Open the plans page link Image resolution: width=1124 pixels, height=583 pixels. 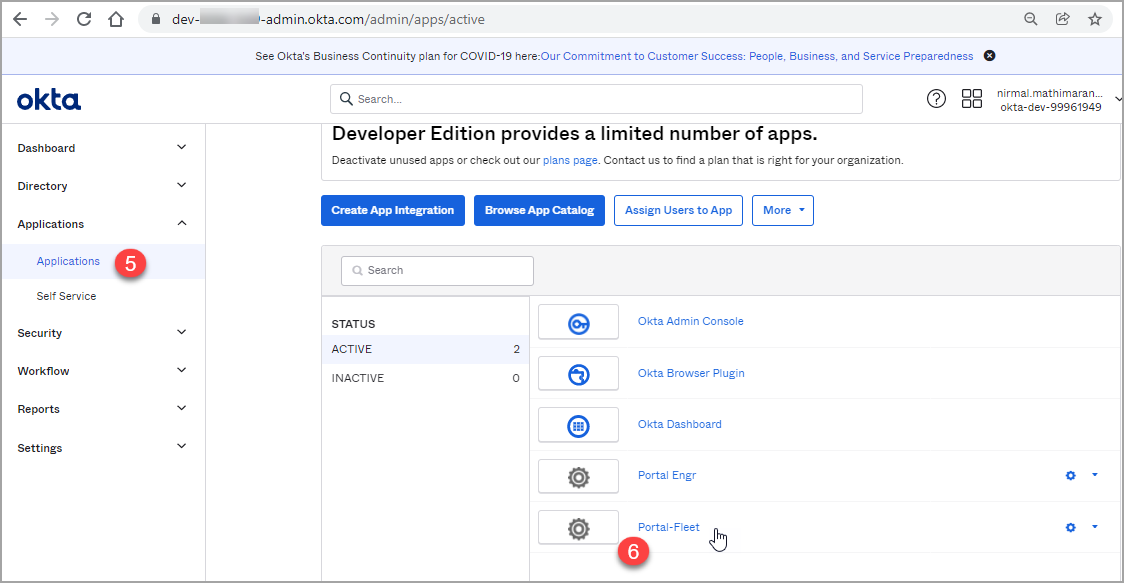pos(570,160)
